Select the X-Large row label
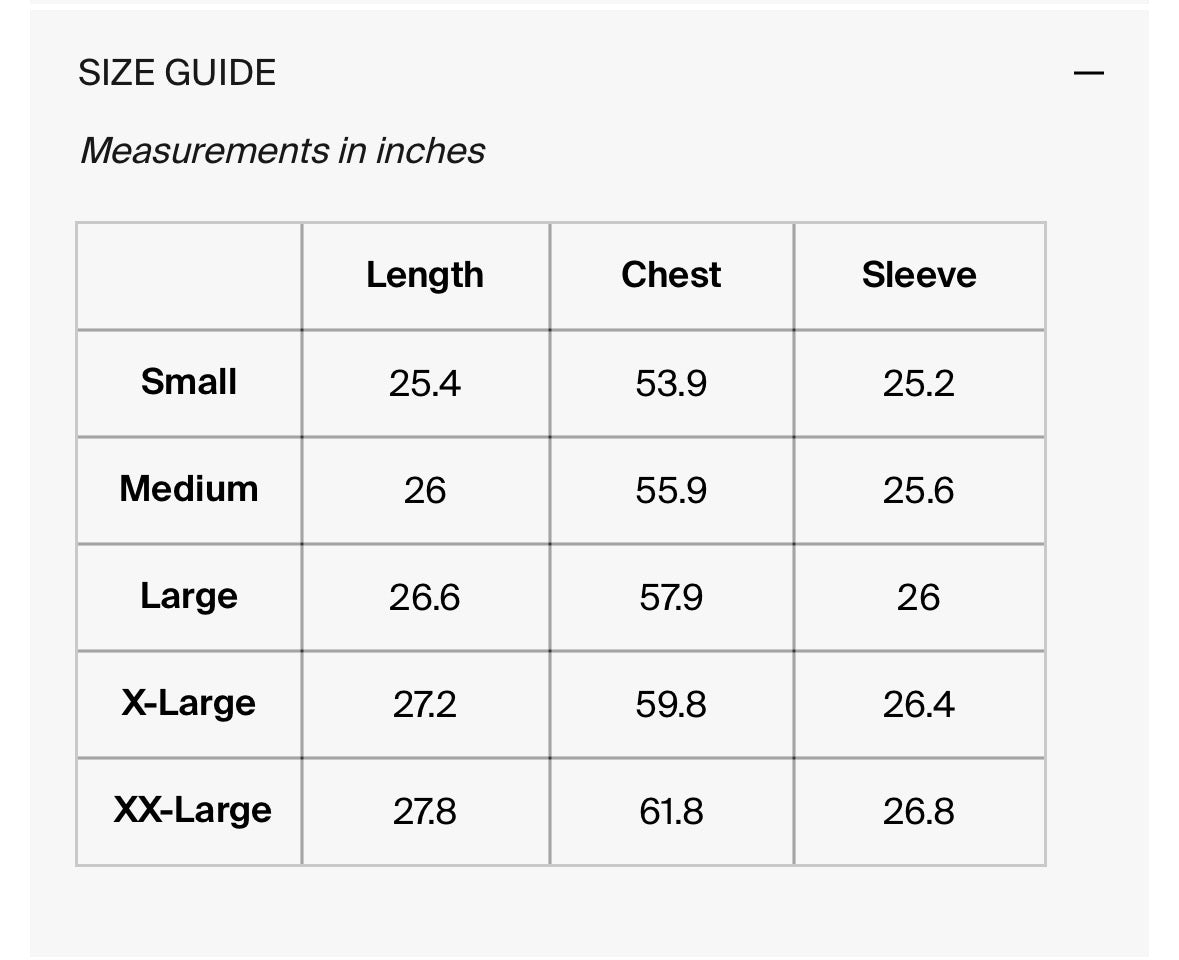Image resolution: width=1179 pixels, height=960 pixels. (189, 703)
